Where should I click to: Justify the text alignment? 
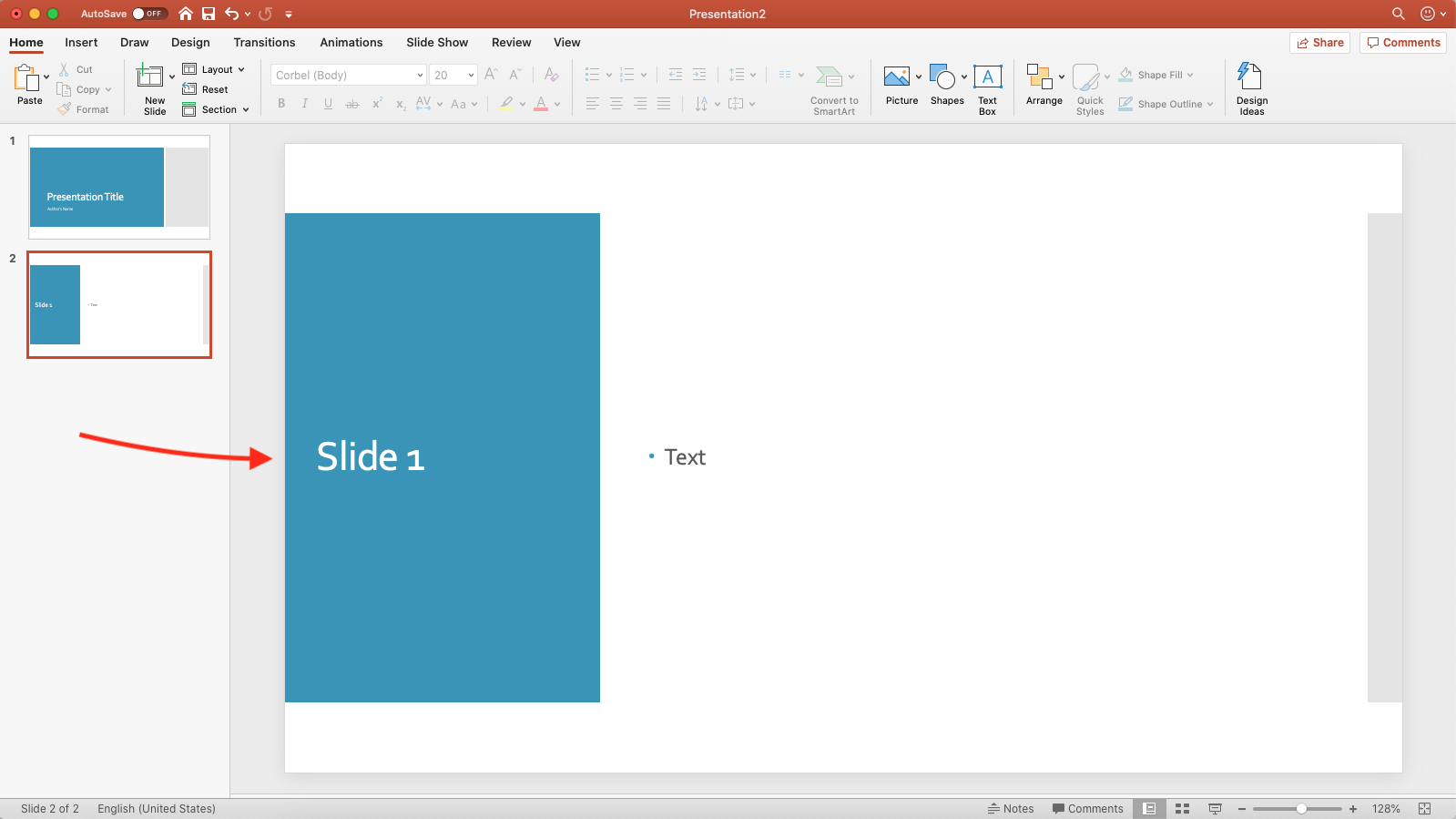click(664, 104)
